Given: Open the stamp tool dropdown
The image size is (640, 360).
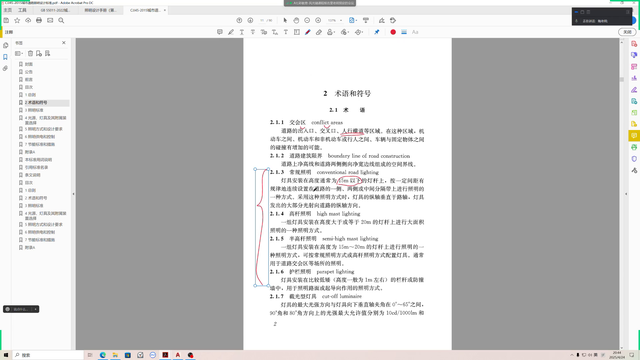Looking at the screenshot, I should pos(331,32).
